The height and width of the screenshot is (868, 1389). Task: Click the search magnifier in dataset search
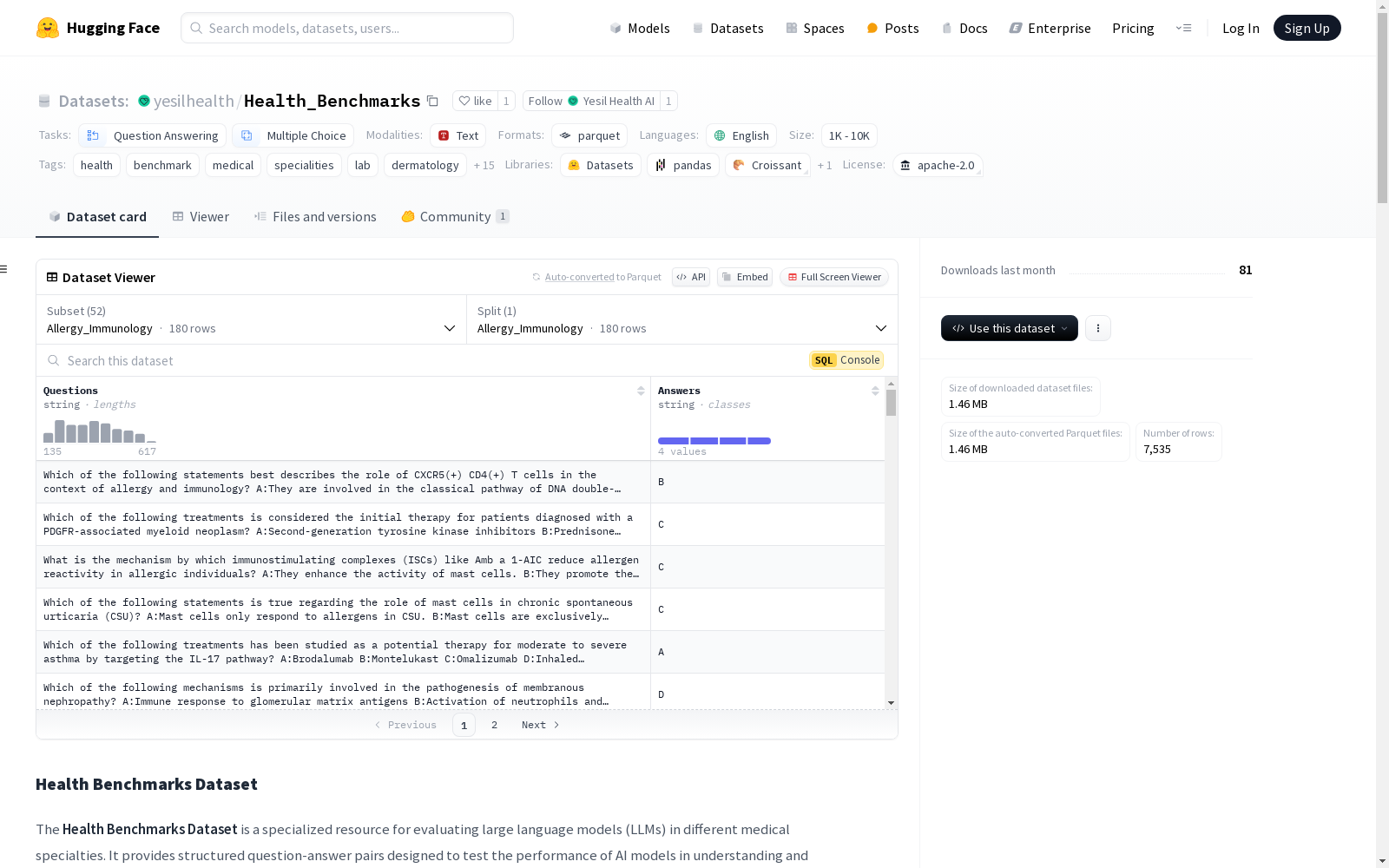coord(54,360)
